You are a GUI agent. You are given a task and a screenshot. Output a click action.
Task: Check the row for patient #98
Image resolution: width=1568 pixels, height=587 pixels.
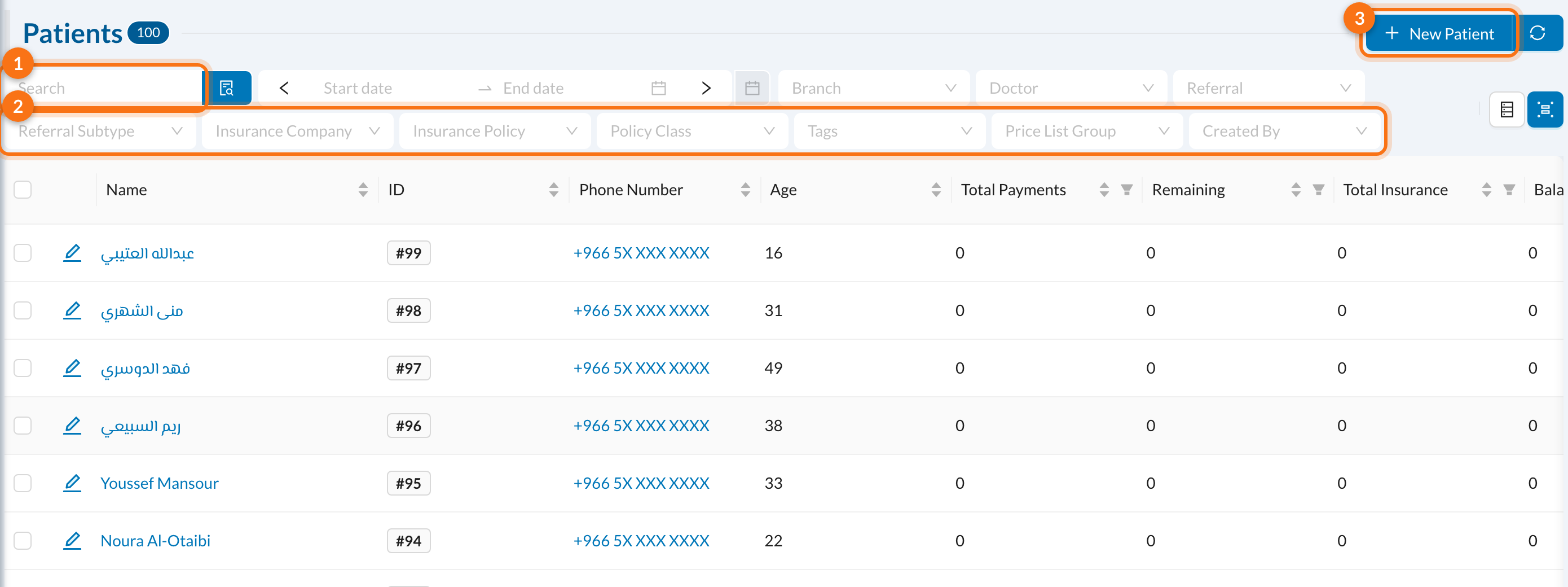click(x=23, y=310)
